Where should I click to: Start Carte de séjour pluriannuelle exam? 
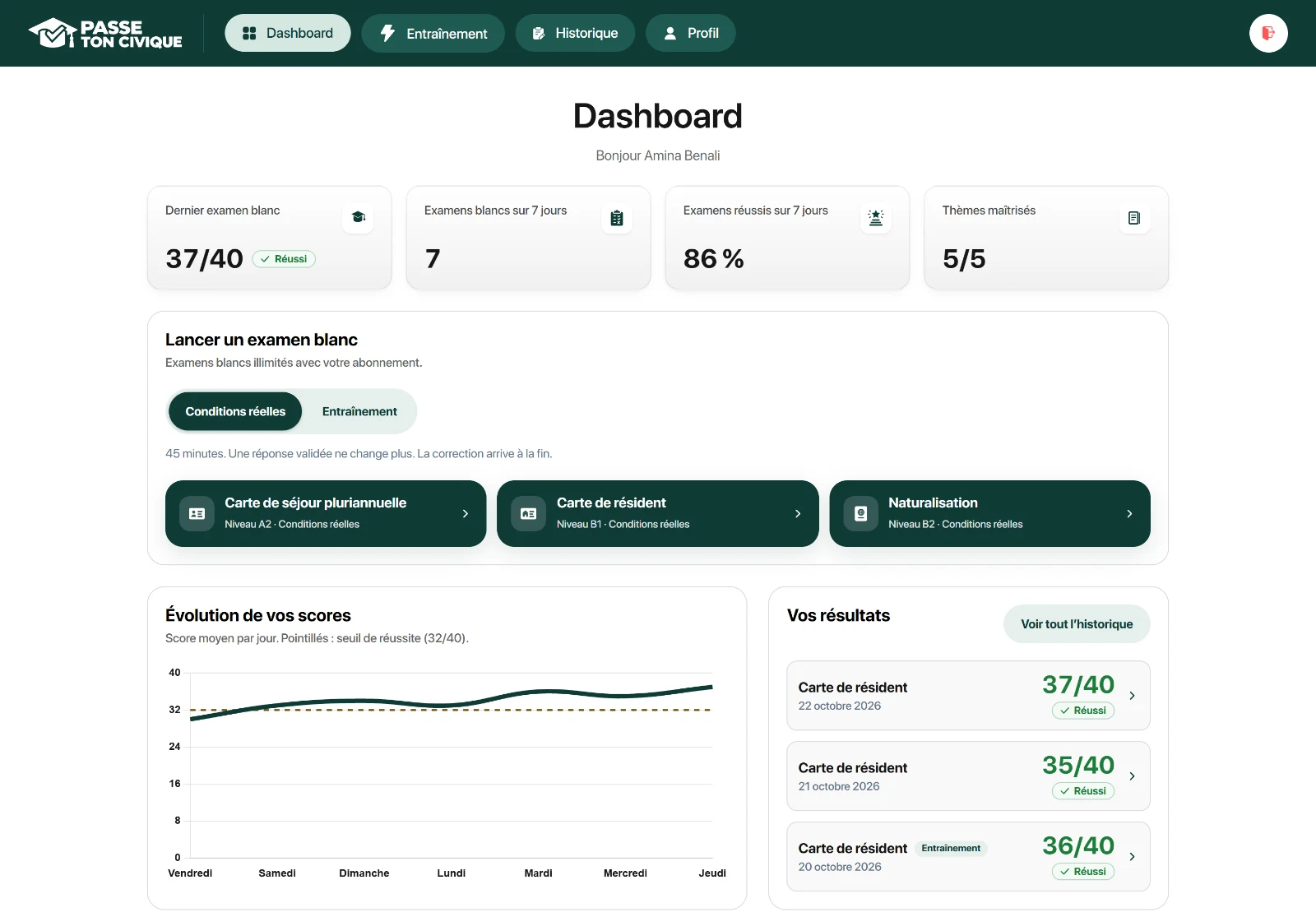click(326, 513)
